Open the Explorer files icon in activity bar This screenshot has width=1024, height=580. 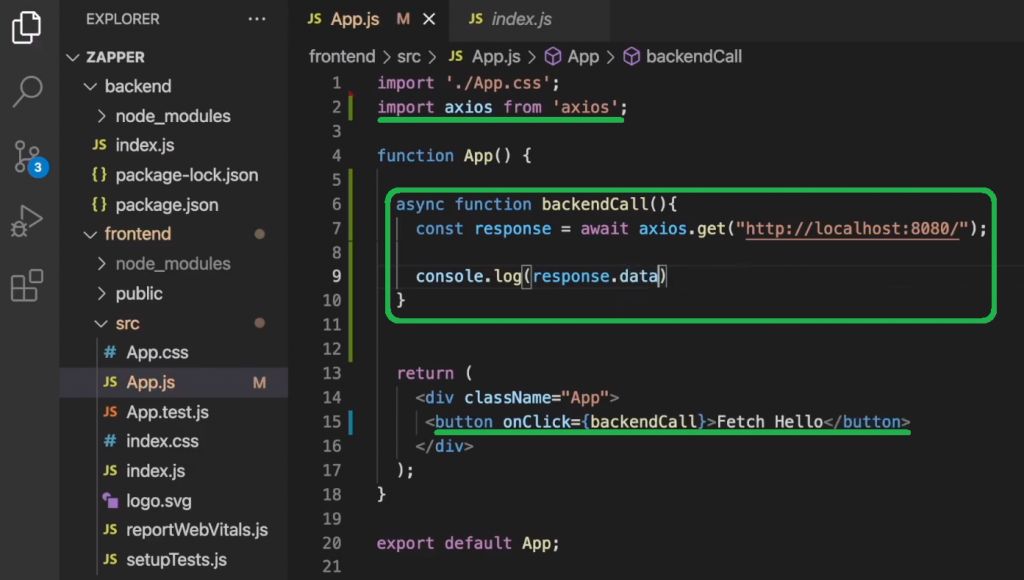[x=27, y=27]
